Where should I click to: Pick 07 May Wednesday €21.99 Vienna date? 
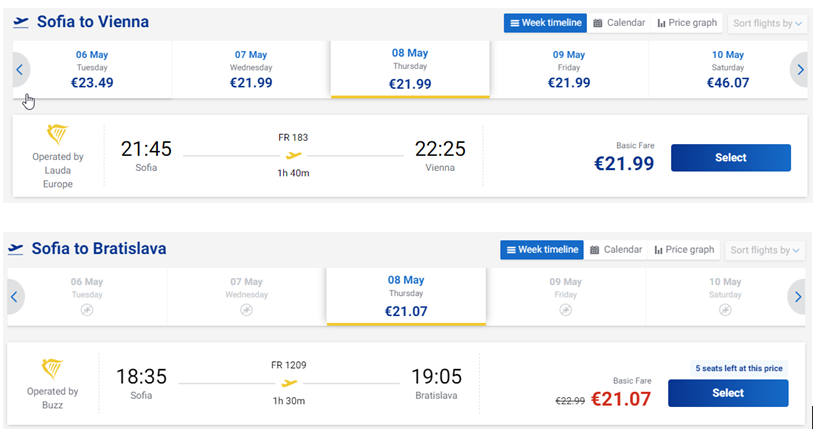pyautogui.click(x=251, y=69)
